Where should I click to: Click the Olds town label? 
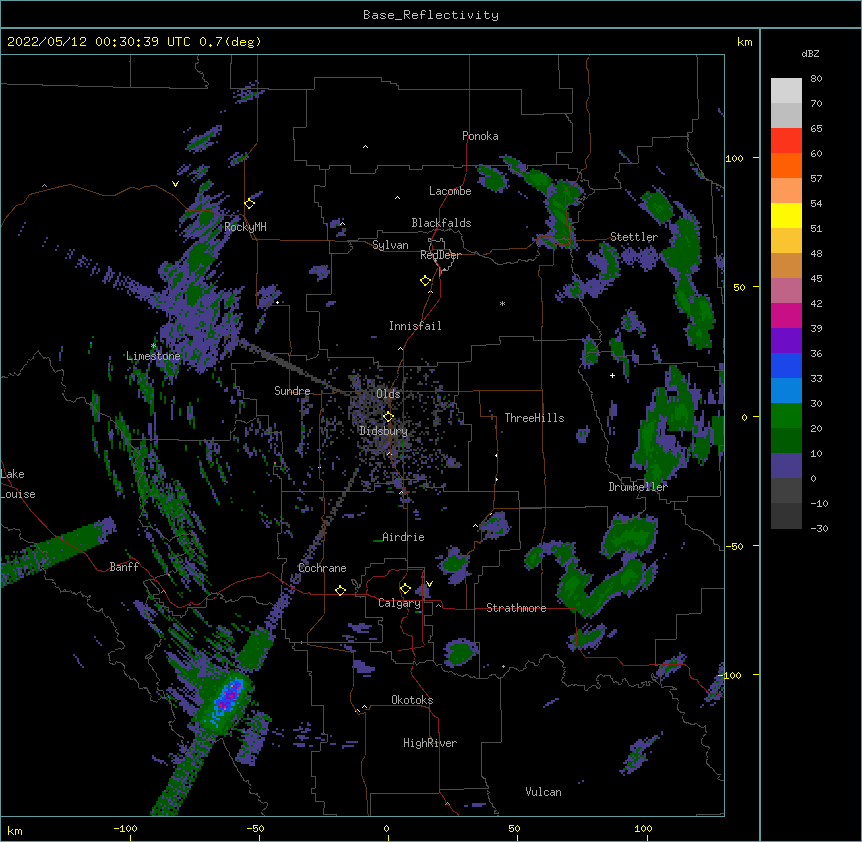point(388,394)
